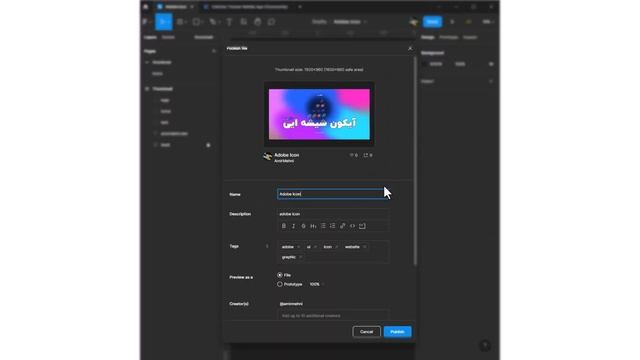Click the Present play icon

[452, 22]
